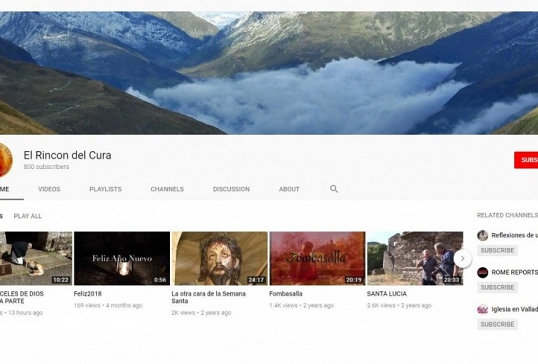
Task: Click the 800 subscribers count text
Action: click(46, 167)
